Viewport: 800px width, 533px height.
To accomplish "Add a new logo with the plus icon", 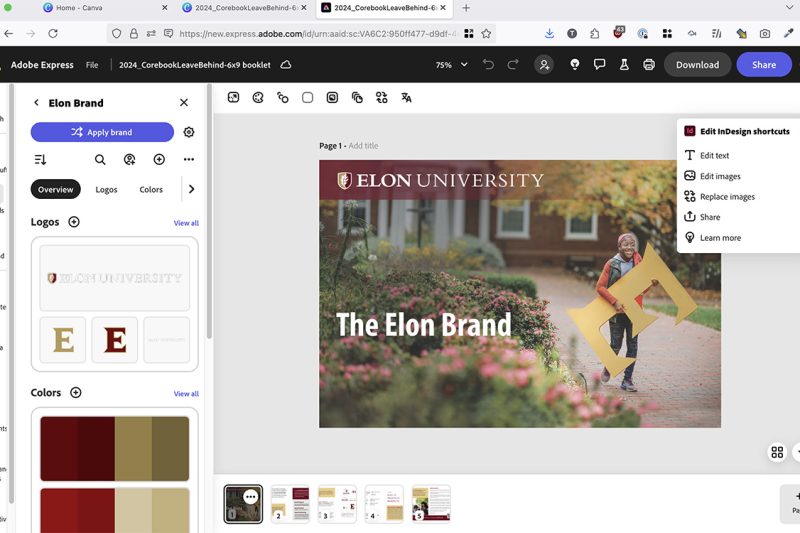I will 74,222.
